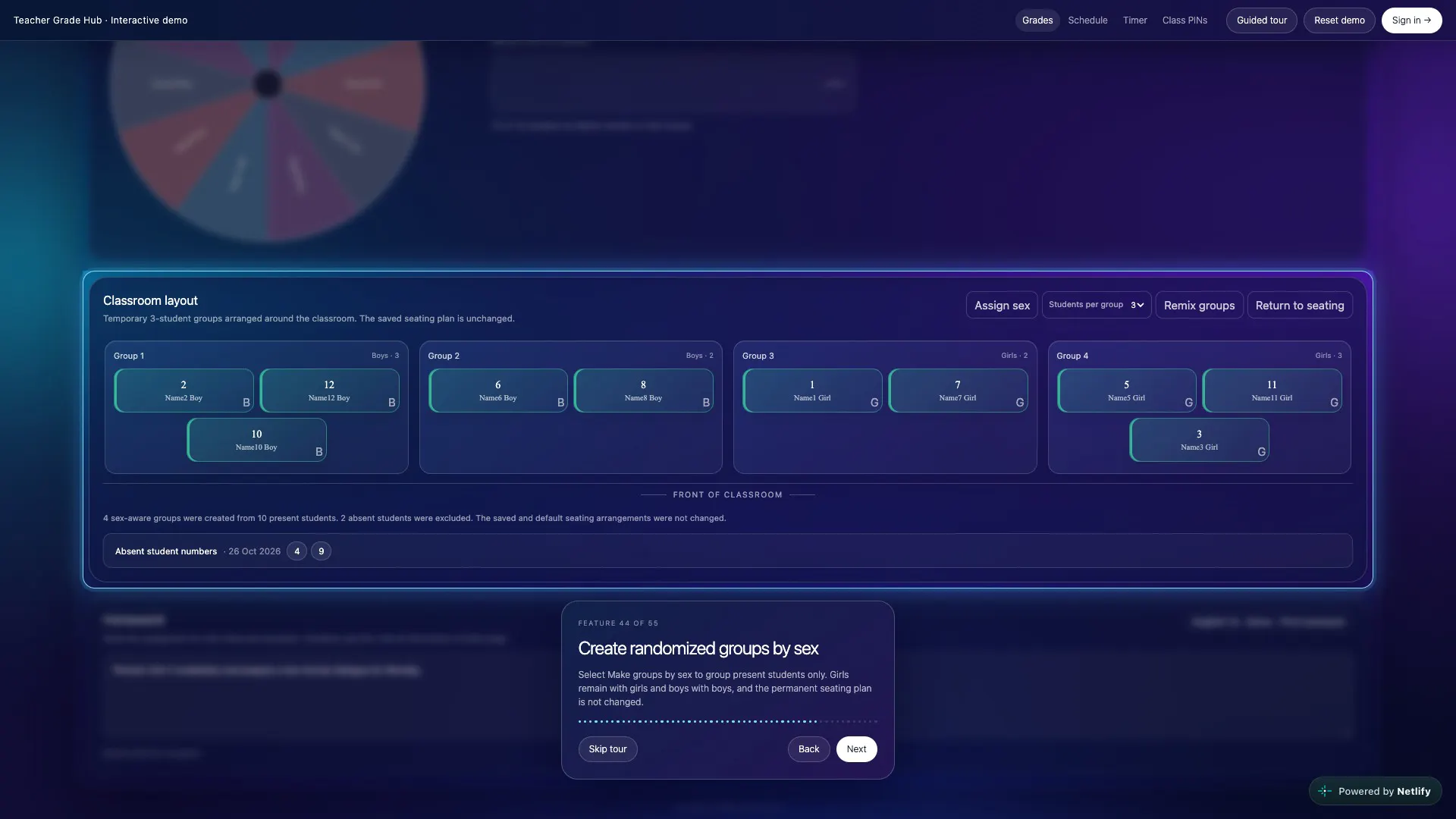Screen dimensions: 1456x819
Task: Select student card 6 Name6 Boy
Action: pyautogui.click(x=497, y=391)
